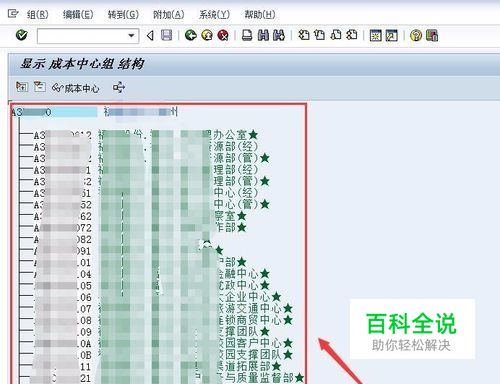
Task: Toggle the command field's left triangle
Action: tap(150, 35)
